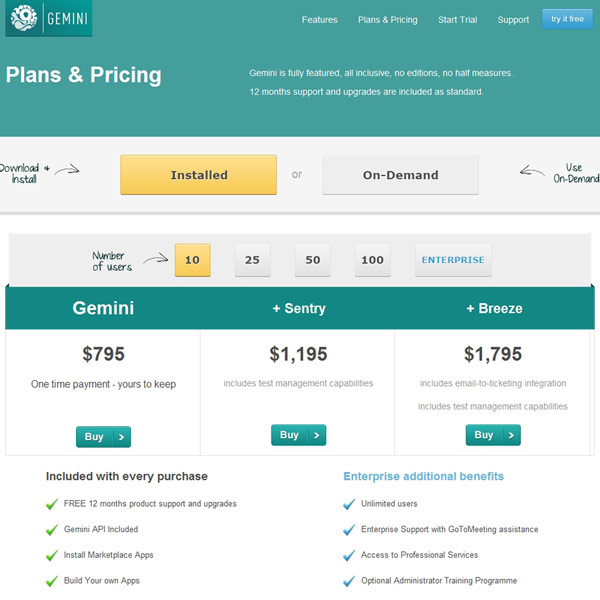The height and width of the screenshot is (600, 600).
Task: Click 'Optional Administrator Training Programme' text
Action: (439, 580)
